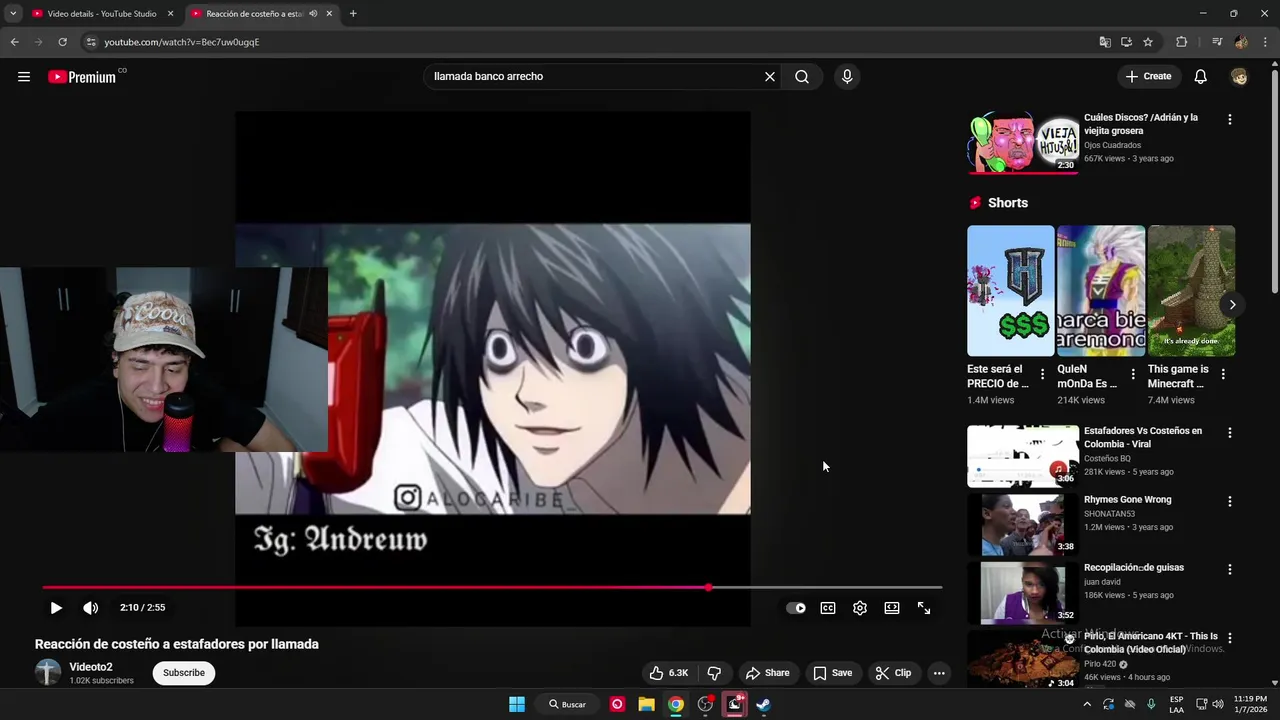
Task: Click the progress bar scrubber handle
Action: pyautogui.click(x=708, y=588)
